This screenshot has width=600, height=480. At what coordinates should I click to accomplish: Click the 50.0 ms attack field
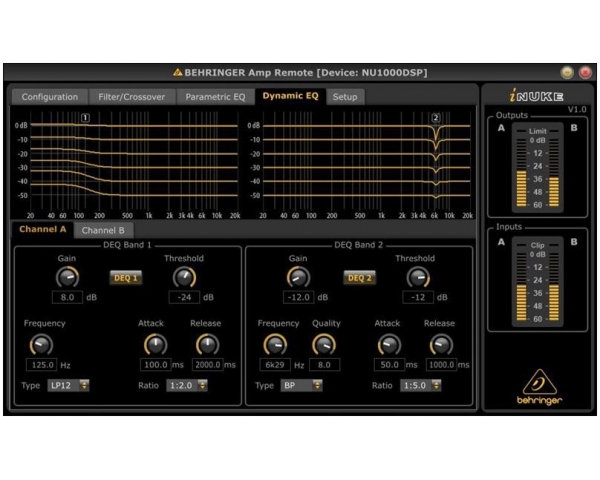(x=390, y=365)
